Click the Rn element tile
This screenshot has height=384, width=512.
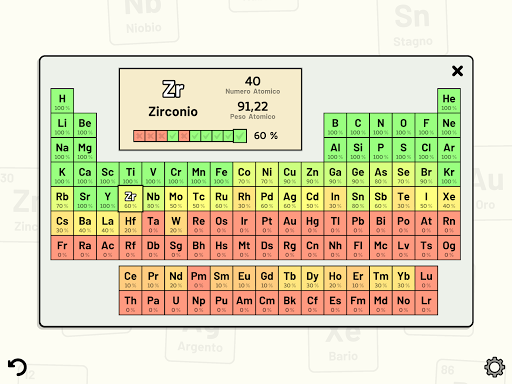click(x=449, y=223)
